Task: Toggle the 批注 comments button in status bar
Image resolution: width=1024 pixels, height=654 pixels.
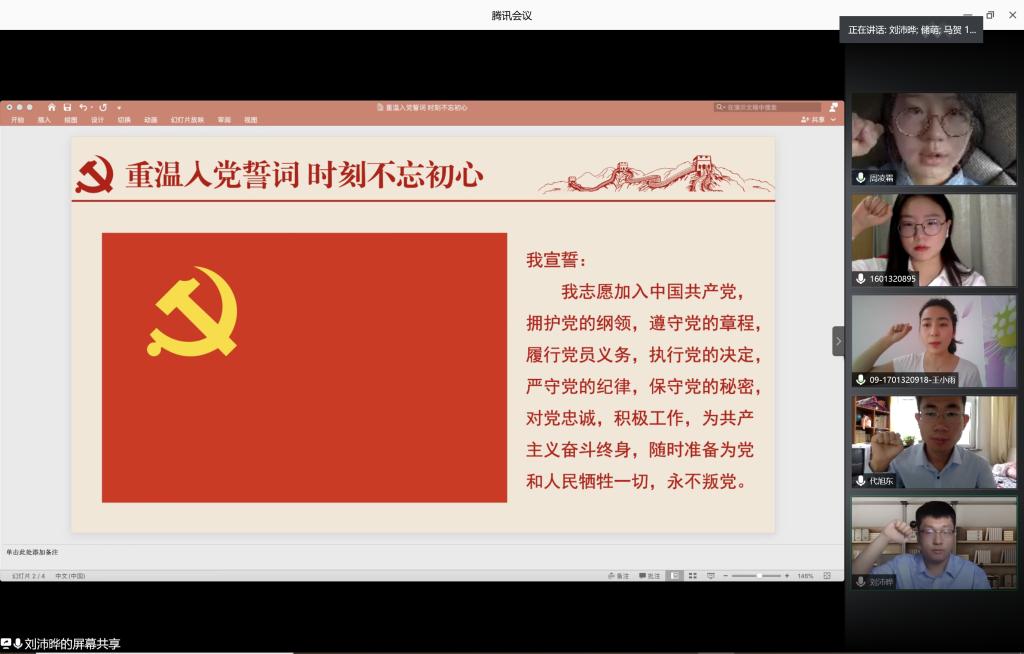Action: 650,576
